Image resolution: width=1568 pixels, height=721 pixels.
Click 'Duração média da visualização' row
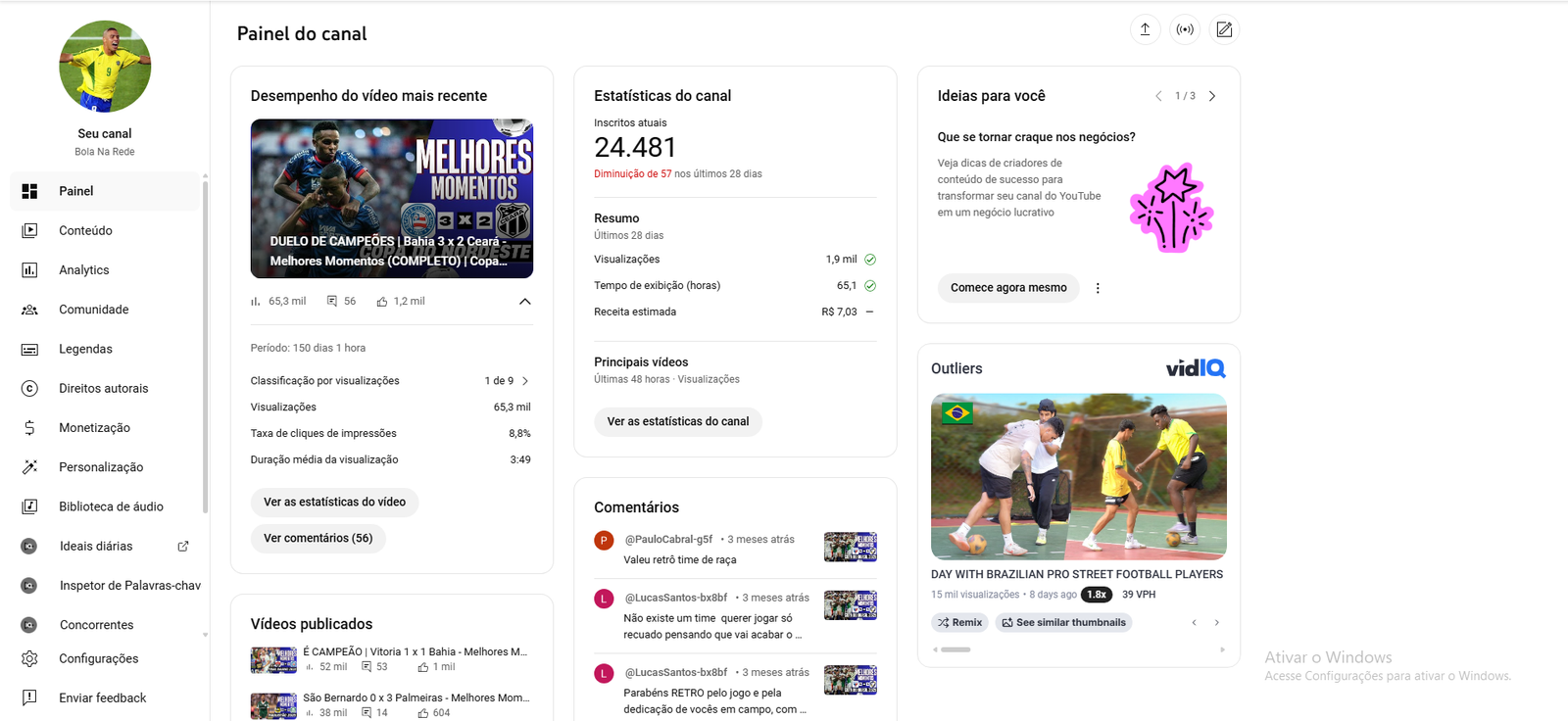pos(391,459)
